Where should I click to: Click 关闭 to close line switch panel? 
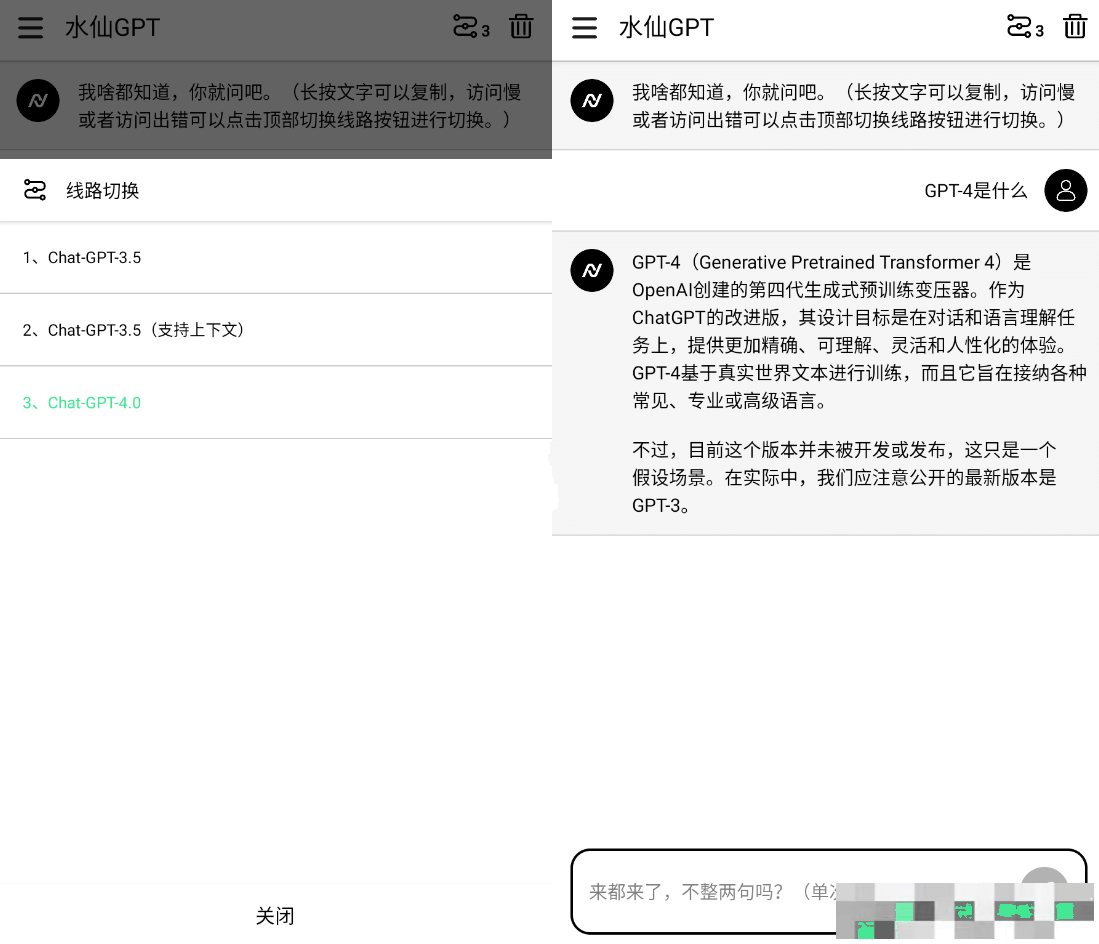click(x=275, y=915)
